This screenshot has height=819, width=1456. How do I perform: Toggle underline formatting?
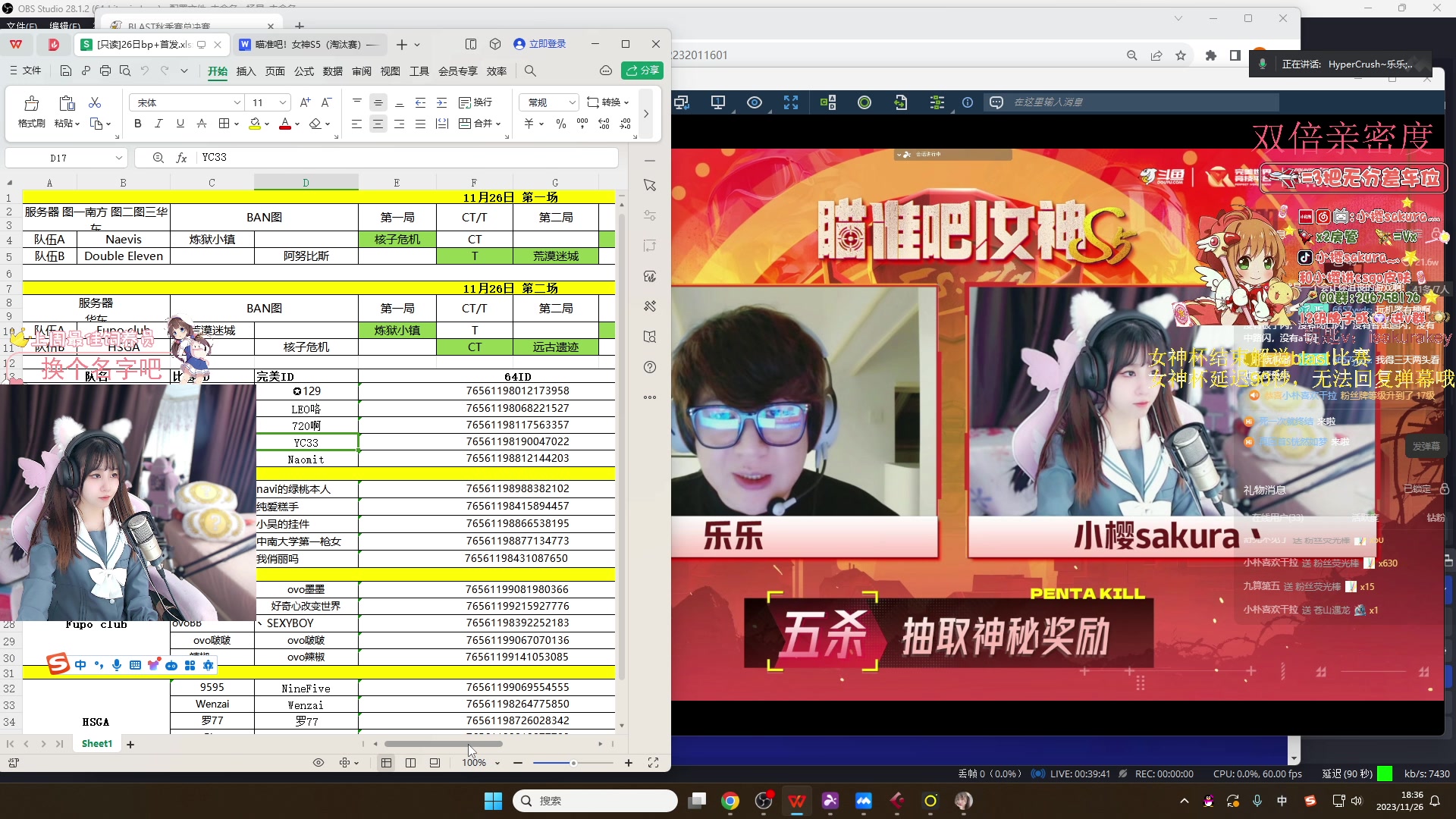180,124
